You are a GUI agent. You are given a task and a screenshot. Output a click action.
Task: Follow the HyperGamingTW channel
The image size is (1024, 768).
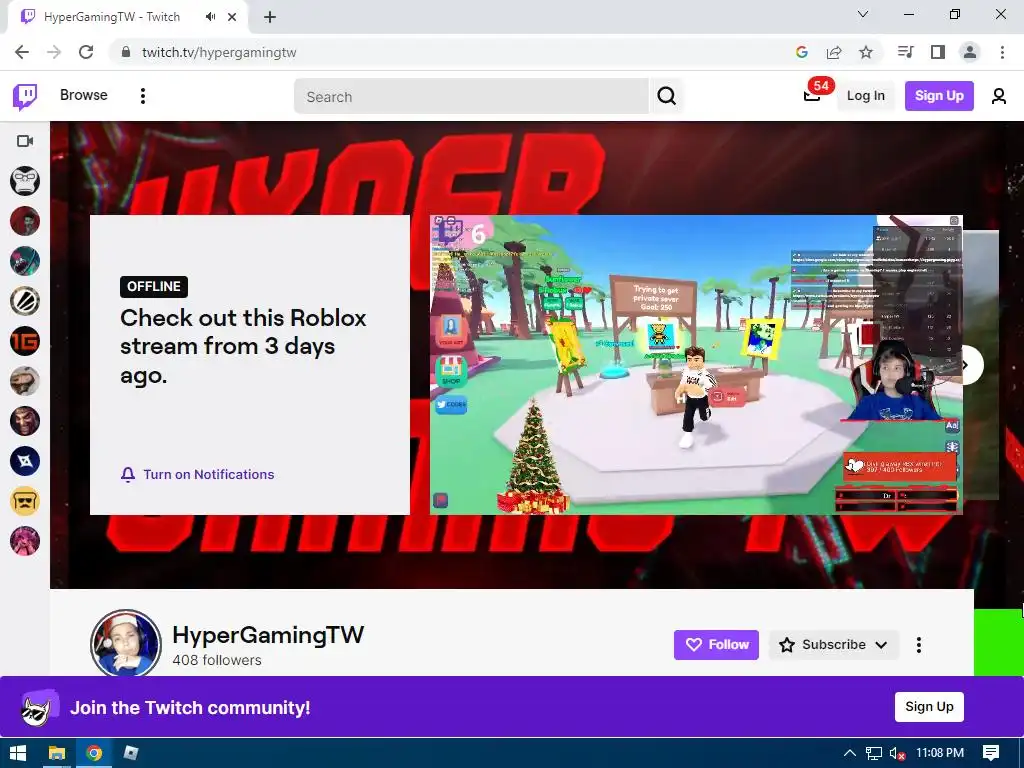[x=716, y=645]
